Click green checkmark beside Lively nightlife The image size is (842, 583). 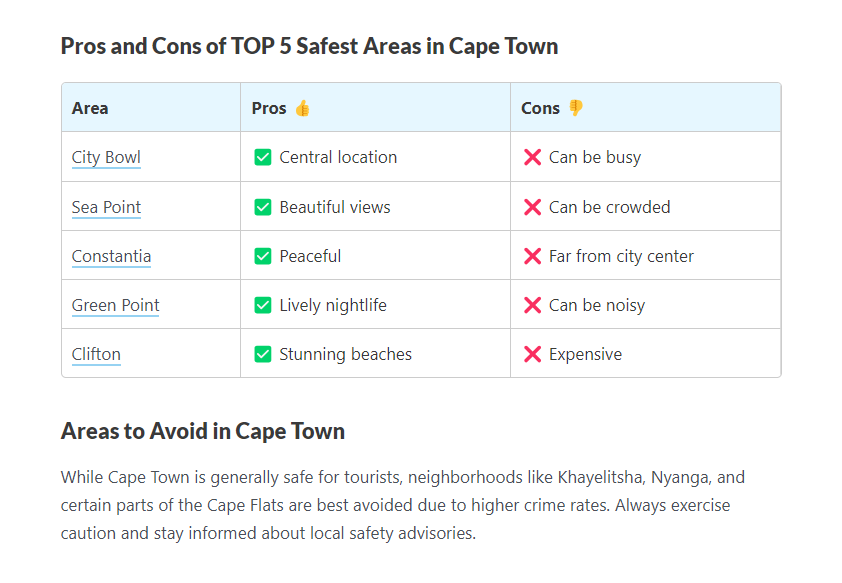pyautogui.click(x=263, y=305)
